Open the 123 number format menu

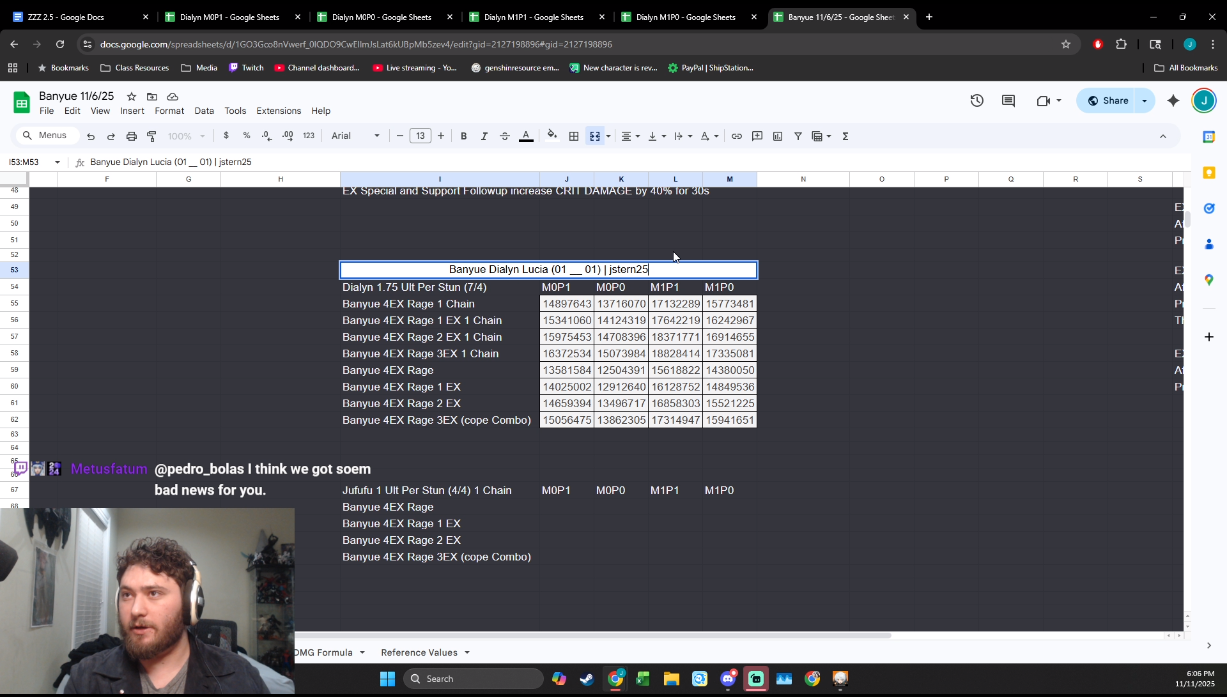[308, 136]
